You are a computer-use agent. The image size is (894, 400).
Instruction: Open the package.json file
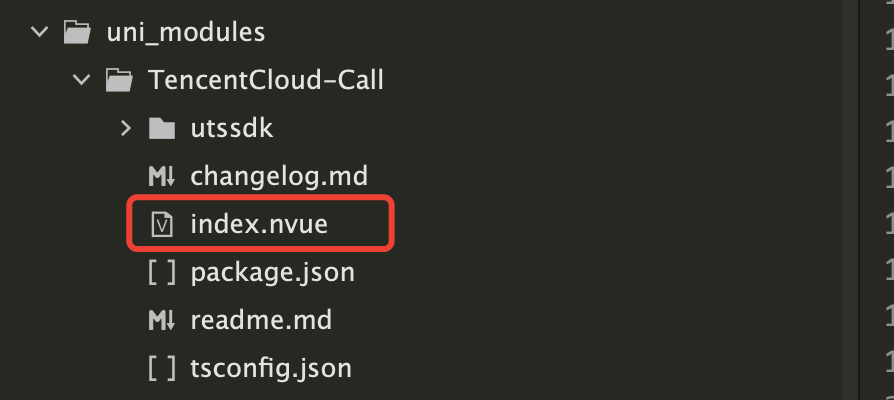click(x=273, y=273)
